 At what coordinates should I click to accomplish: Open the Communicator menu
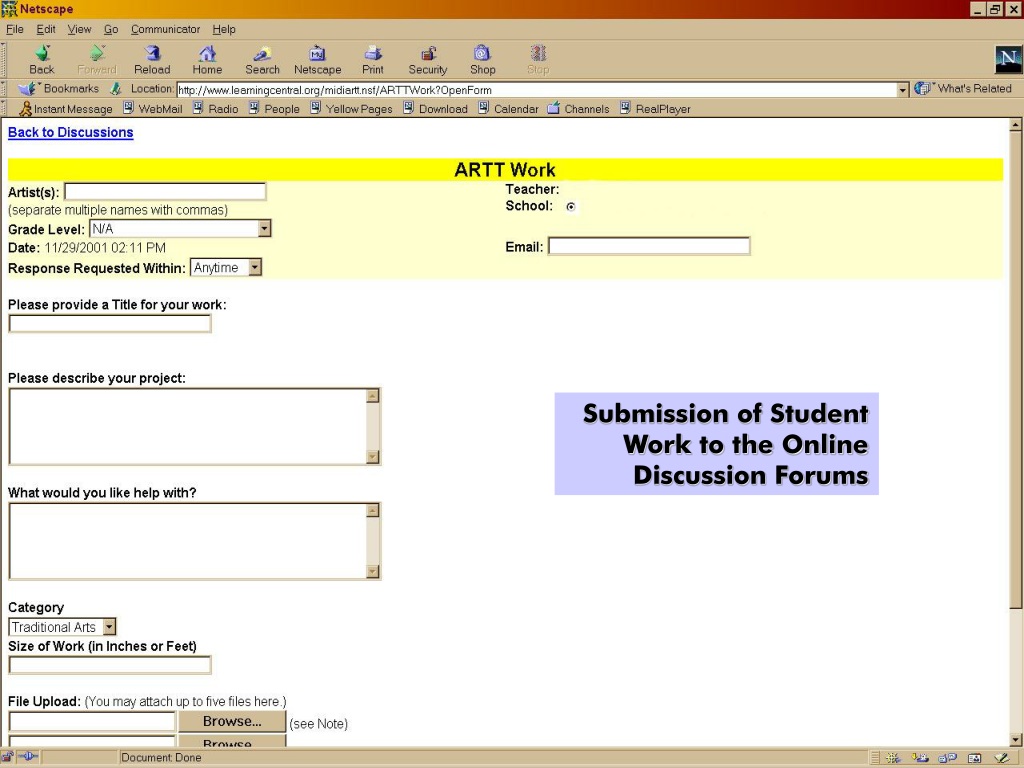pos(165,29)
